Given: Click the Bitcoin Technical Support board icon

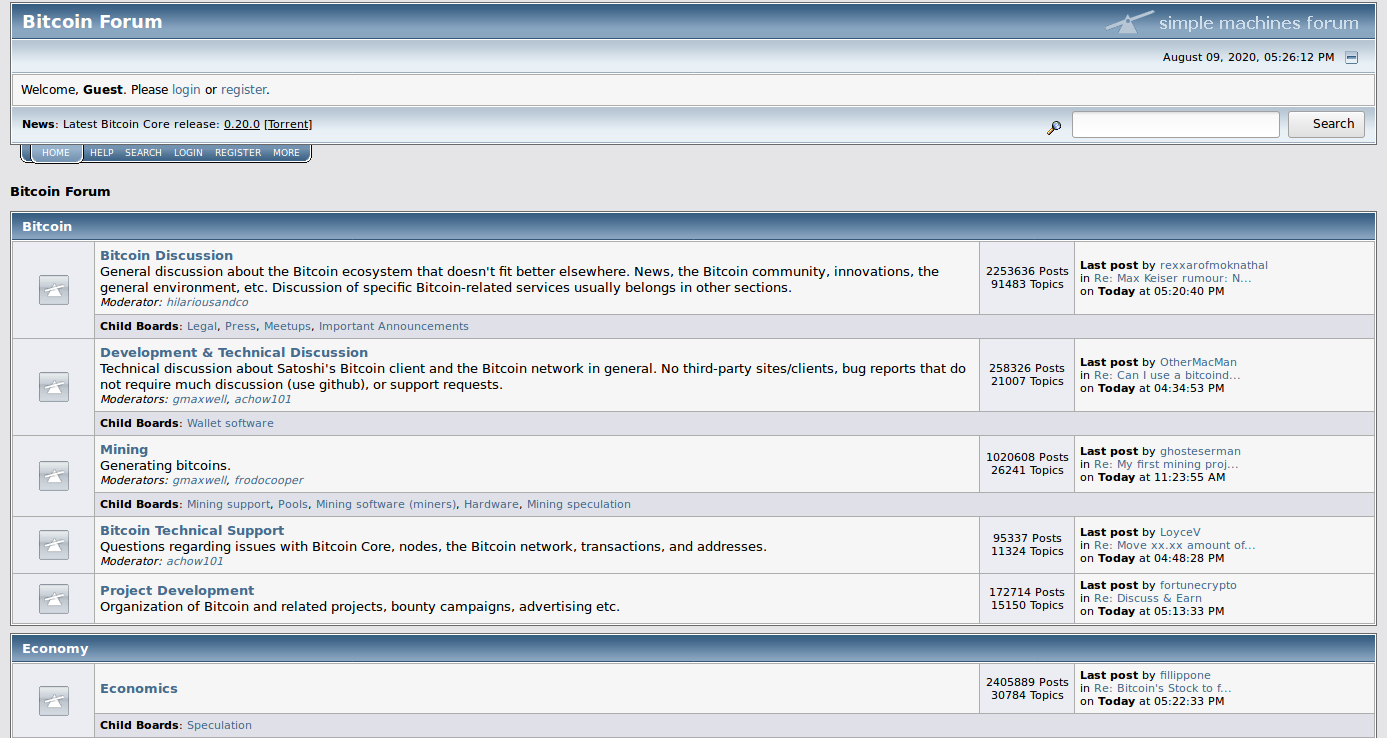Looking at the screenshot, I should [x=54, y=545].
